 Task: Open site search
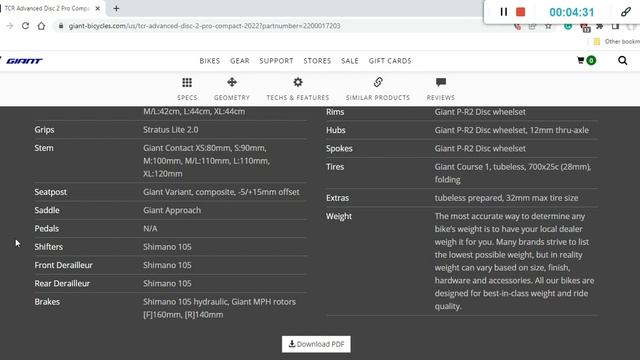[622, 60]
